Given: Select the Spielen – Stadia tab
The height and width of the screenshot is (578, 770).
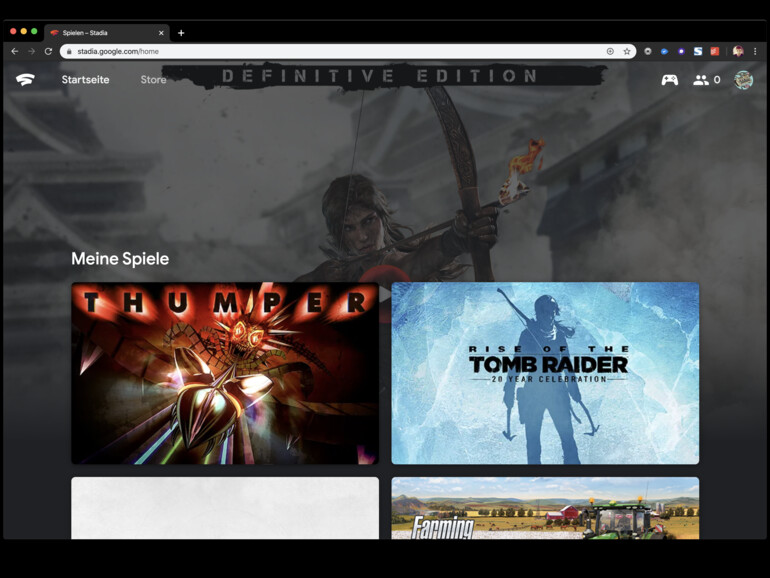Looking at the screenshot, I should pos(107,33).
